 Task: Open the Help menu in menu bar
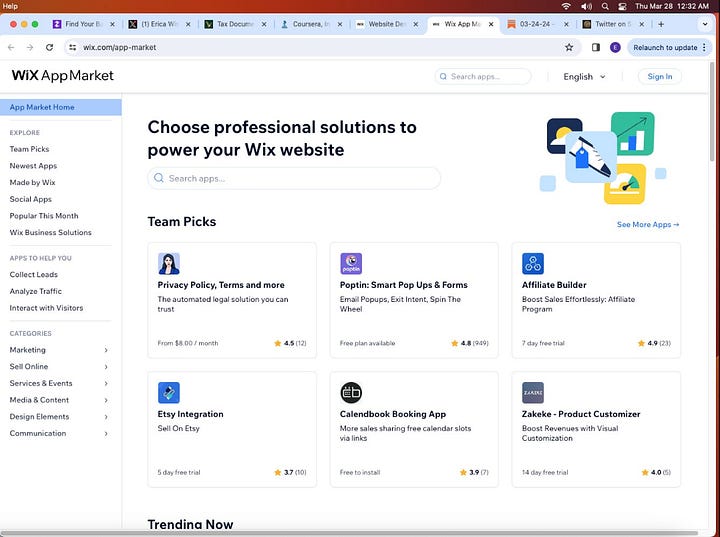click(10, 6)
